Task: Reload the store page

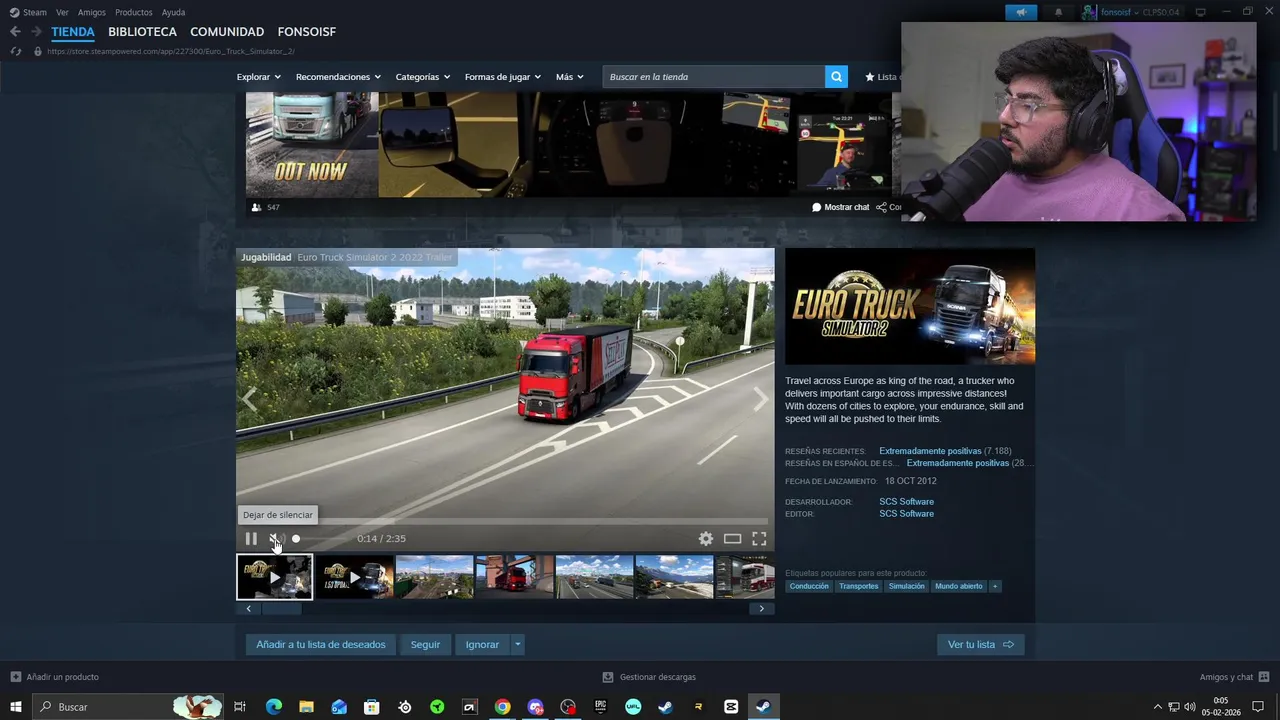Action: (15, 51)
